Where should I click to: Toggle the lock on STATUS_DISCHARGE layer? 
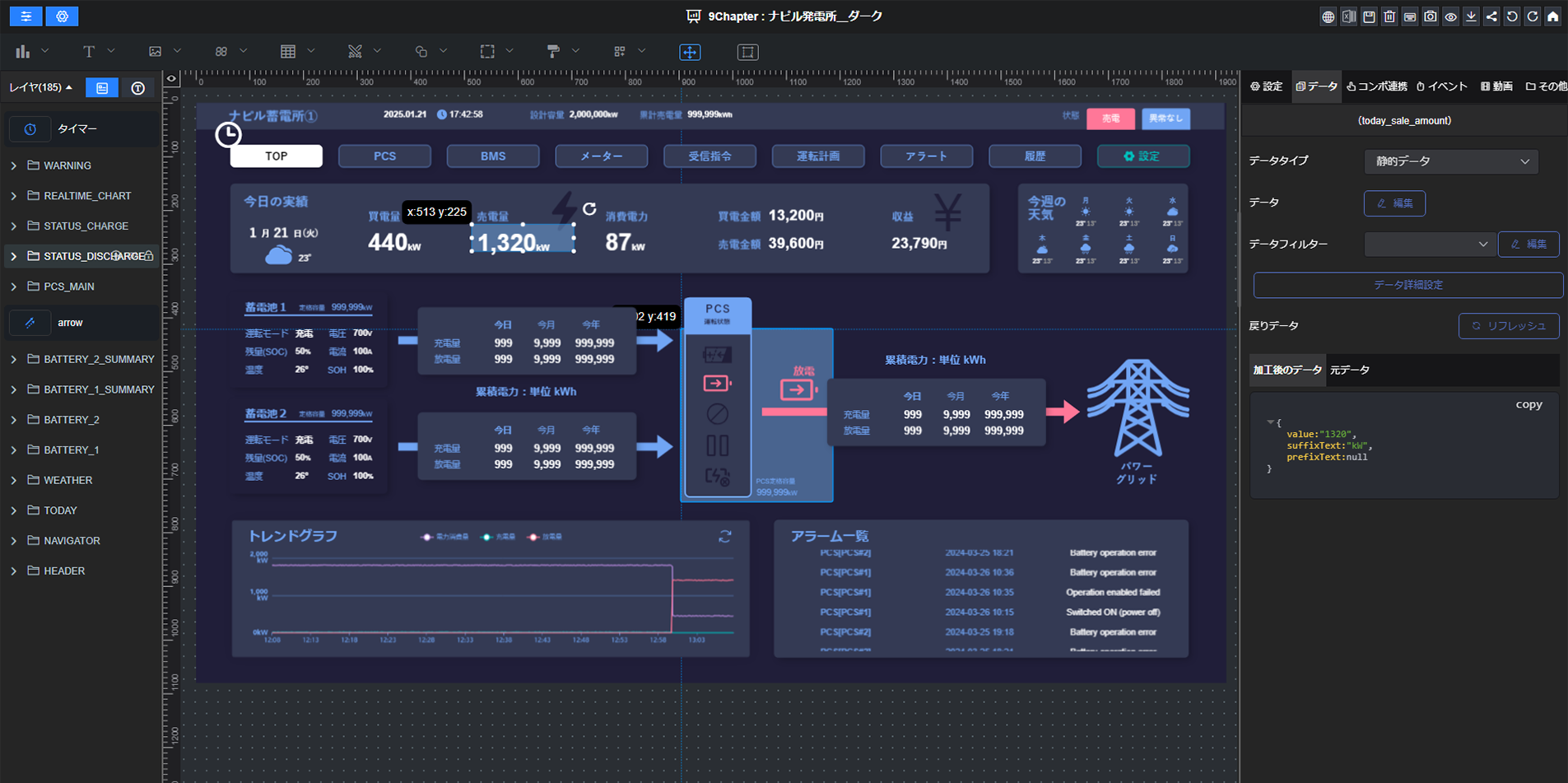pos(149,256)
